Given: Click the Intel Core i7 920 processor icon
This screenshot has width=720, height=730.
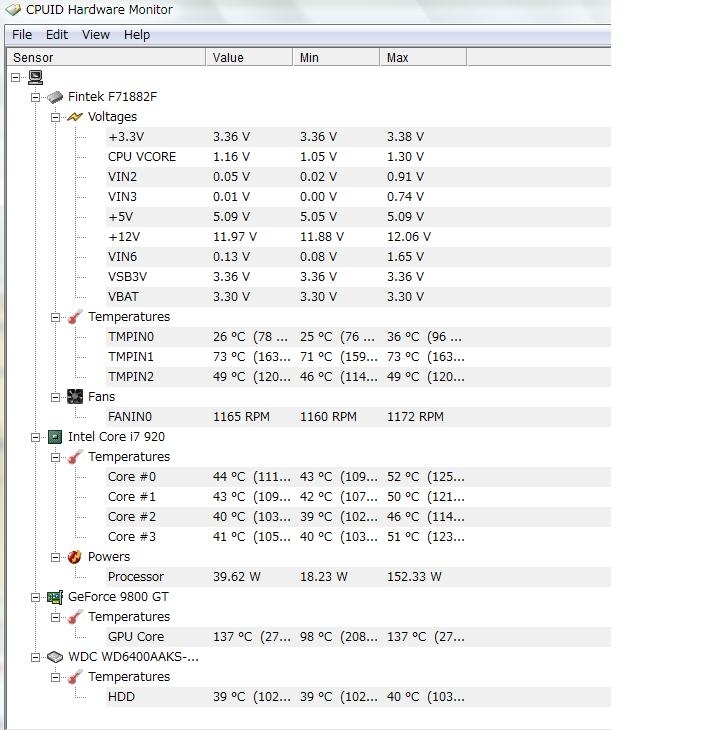Looking at the screenshot, I should [55, 437].
